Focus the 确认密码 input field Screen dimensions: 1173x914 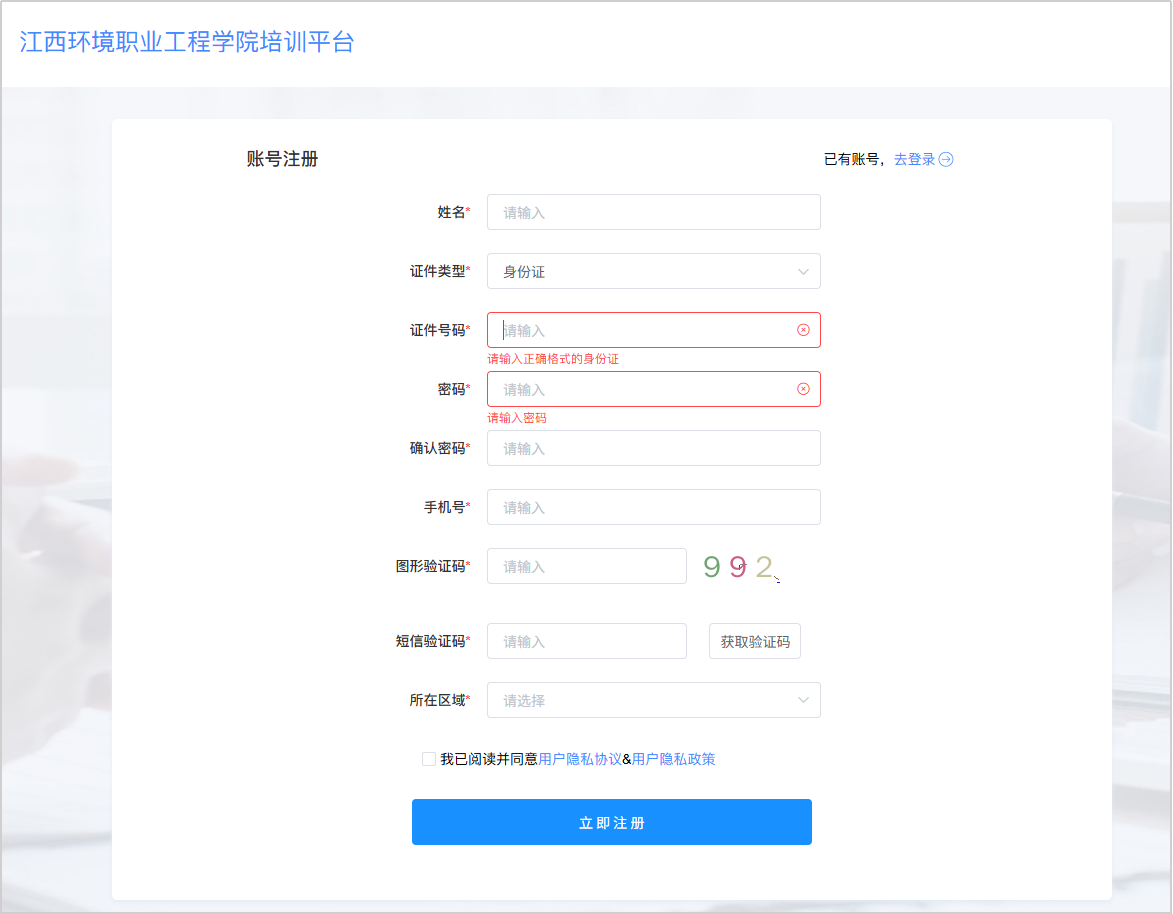(653, 448)
